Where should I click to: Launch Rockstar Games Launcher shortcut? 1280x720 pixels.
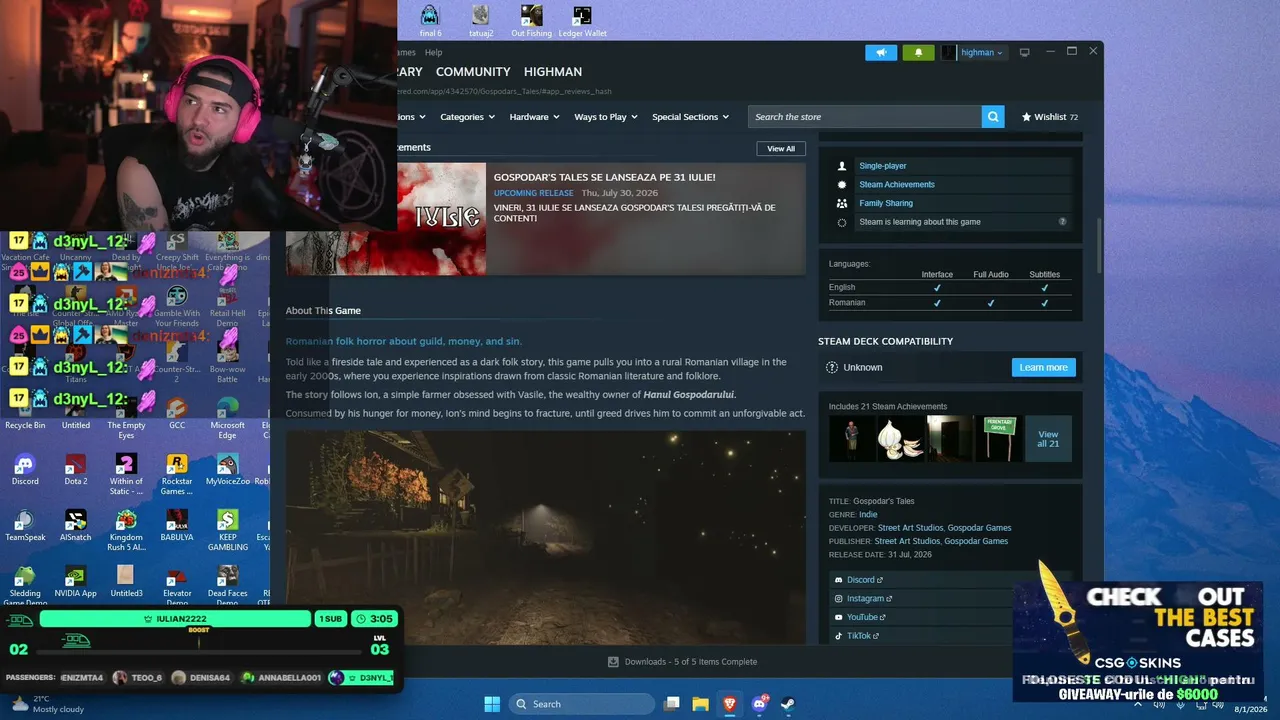177,474
